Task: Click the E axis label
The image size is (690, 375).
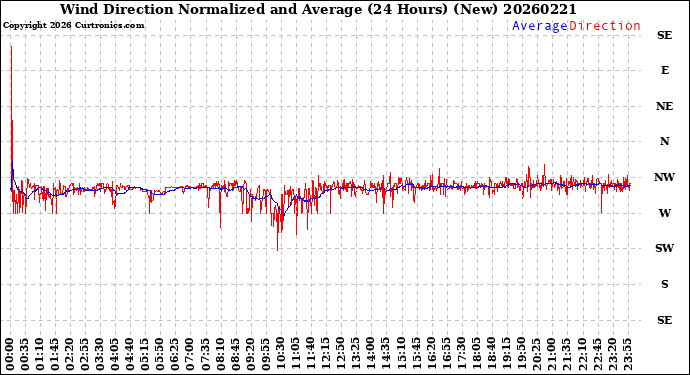Action: [x=664, y=70]
